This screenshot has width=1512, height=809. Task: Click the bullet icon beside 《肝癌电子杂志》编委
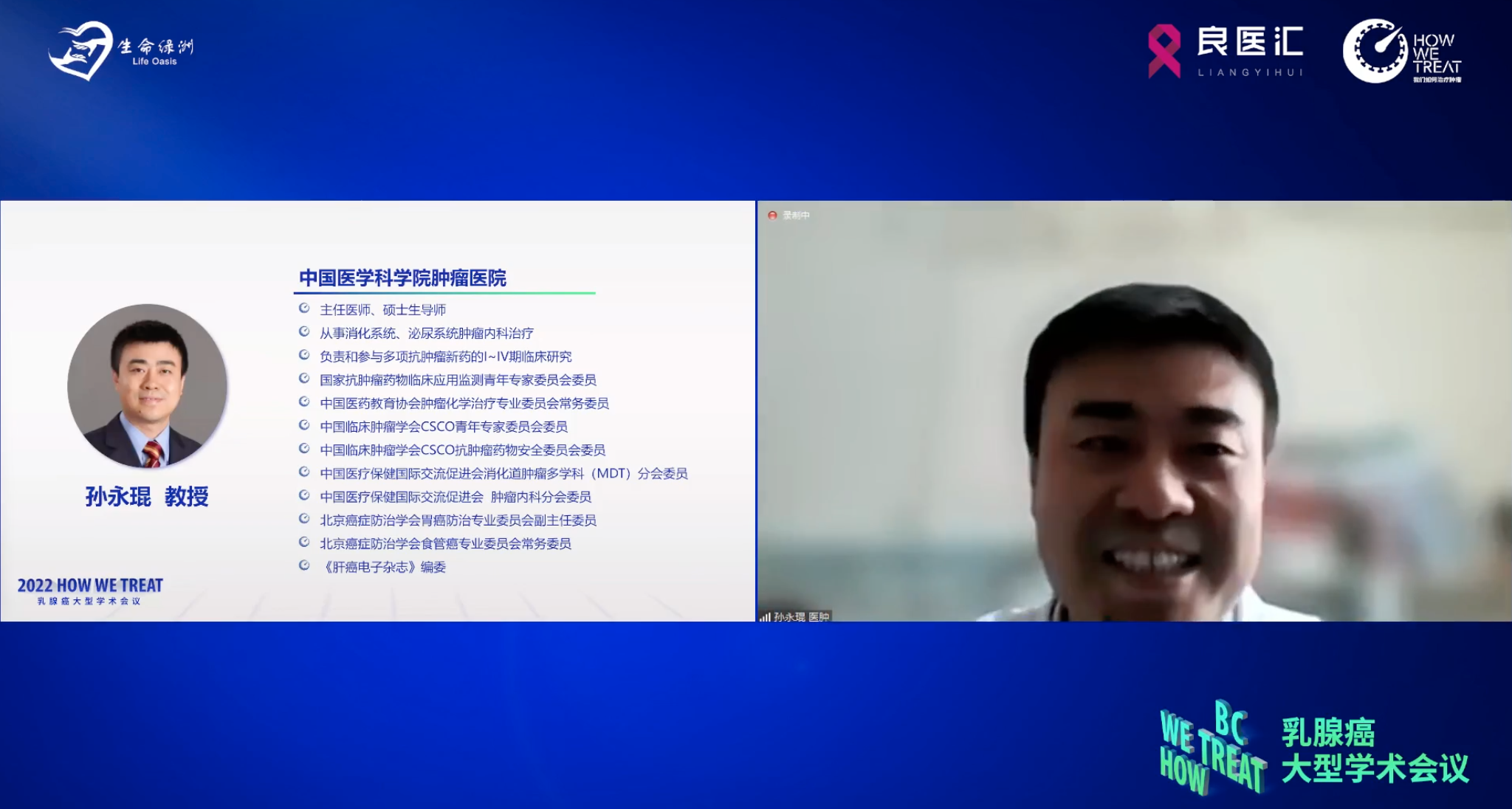pyautogui.click(x=303, y=566)
